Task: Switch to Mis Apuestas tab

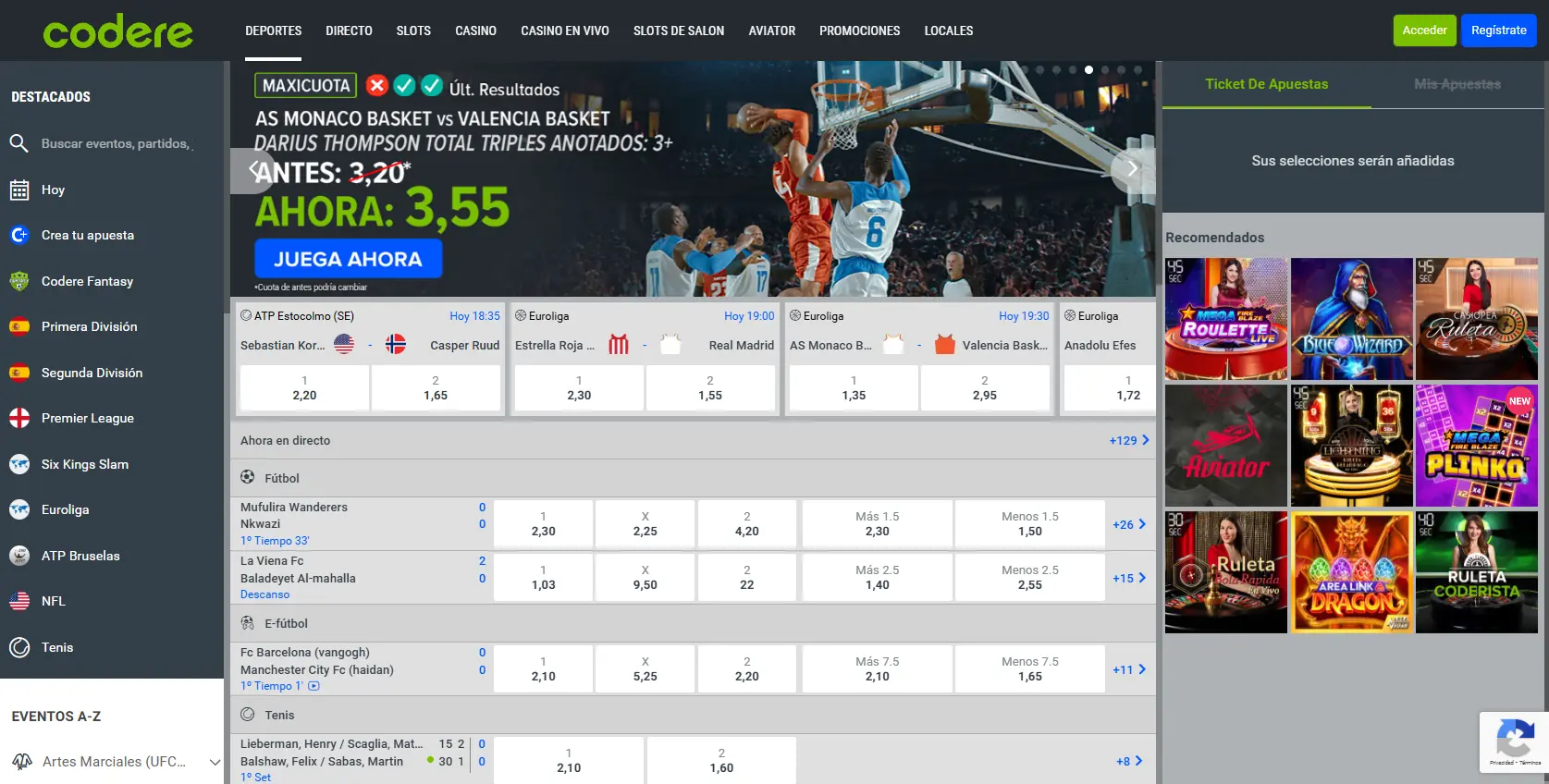Action: [1457, 84]
